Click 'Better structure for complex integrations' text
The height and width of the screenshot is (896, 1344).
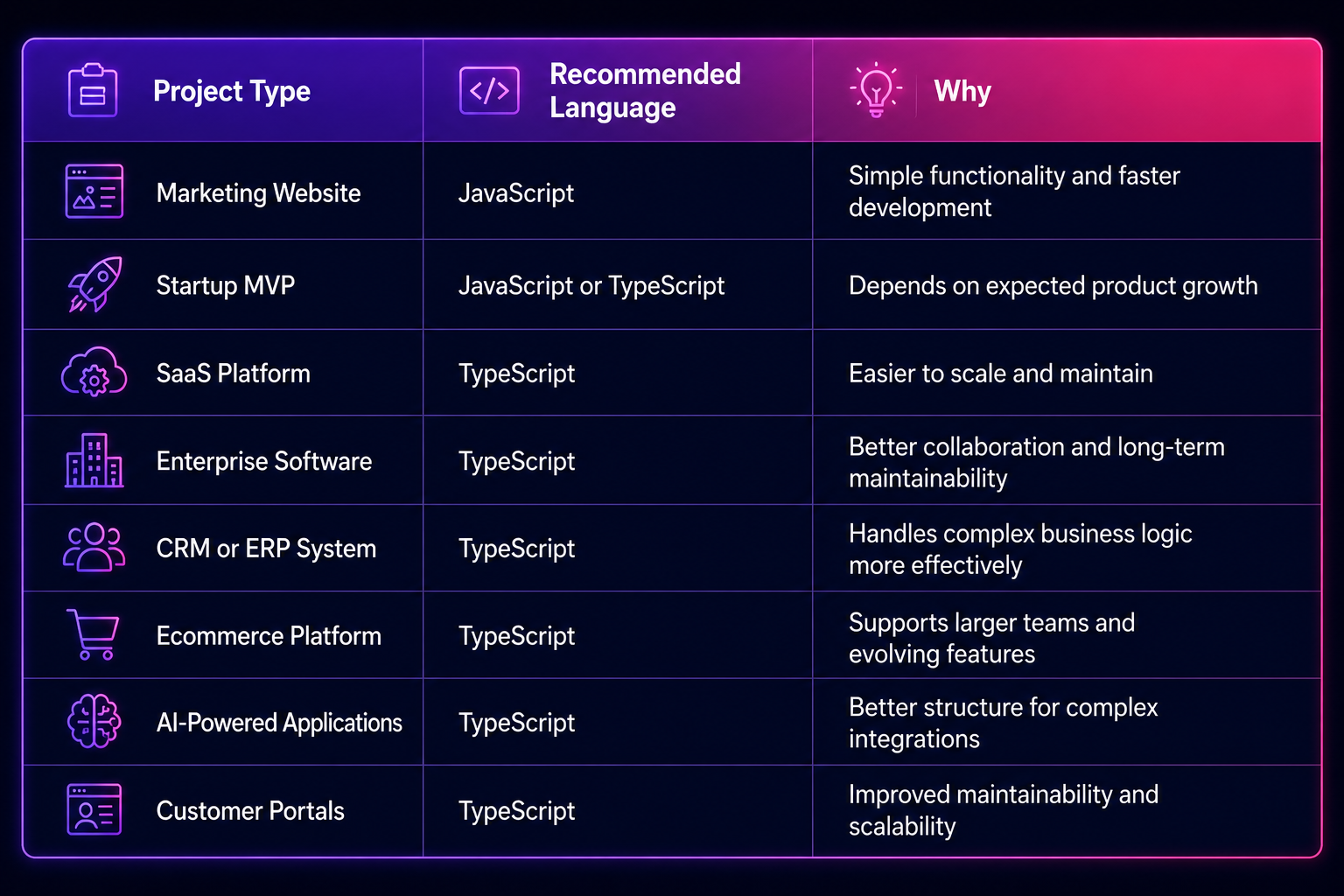tap(1004, 724)
